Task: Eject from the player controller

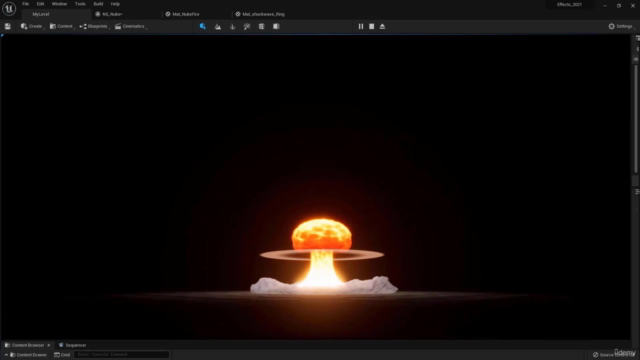Action: 382,26
